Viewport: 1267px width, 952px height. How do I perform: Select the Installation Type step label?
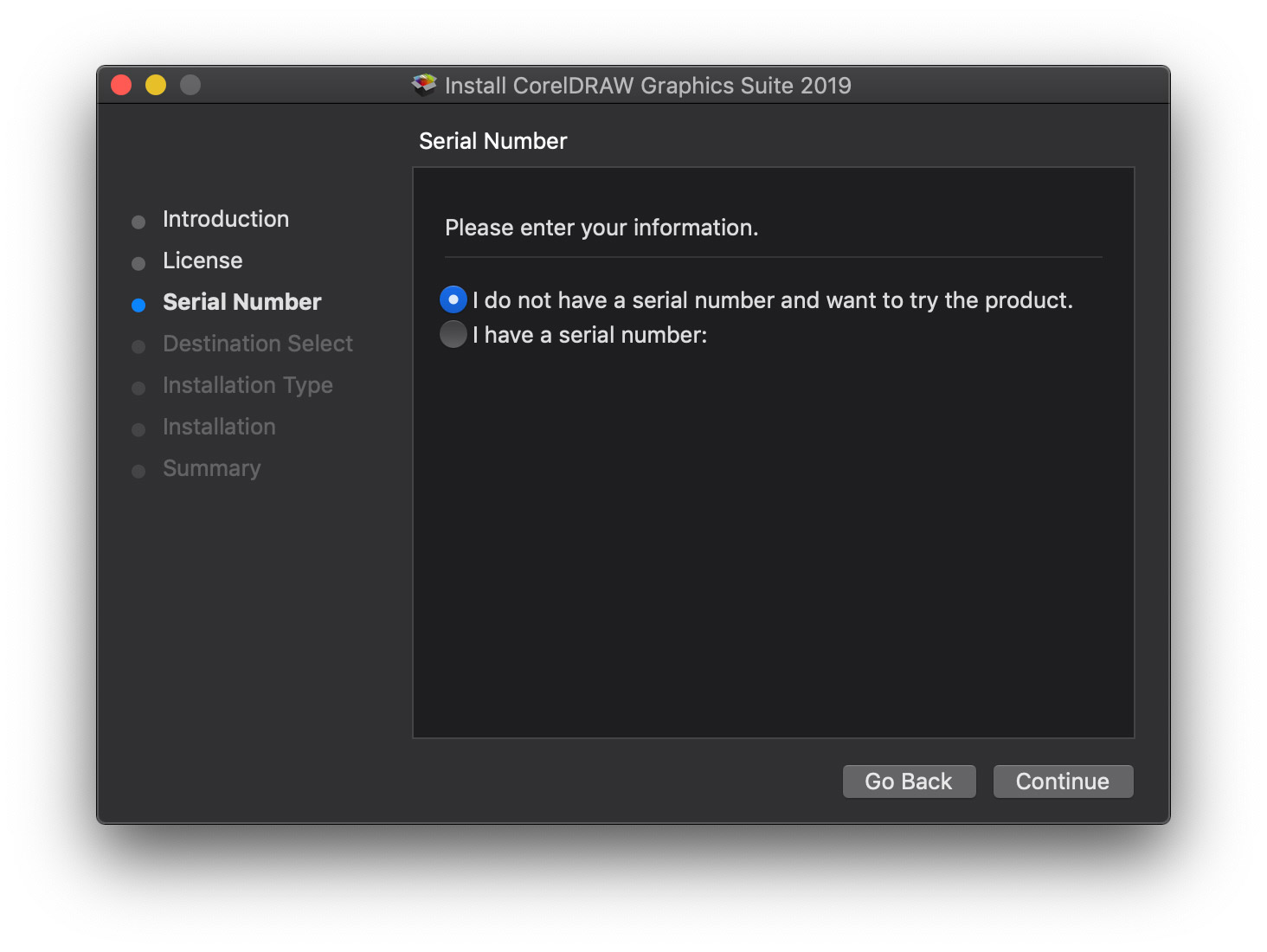pos(248,385)
